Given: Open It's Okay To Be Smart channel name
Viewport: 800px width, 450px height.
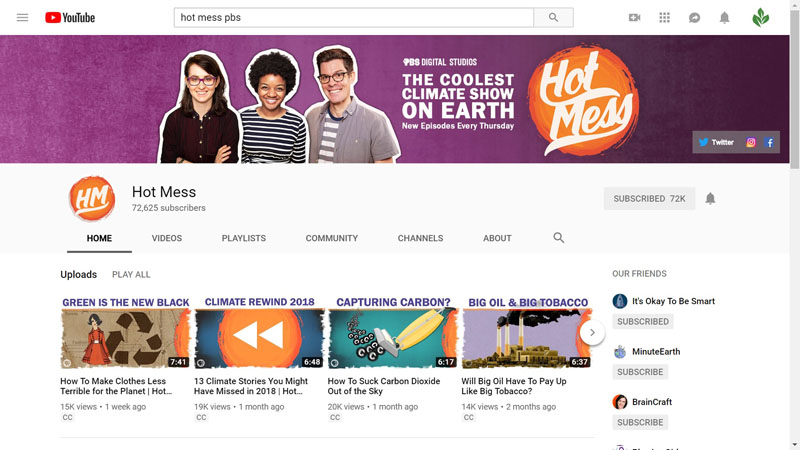Looking at the screenshot, I should [673, 301].
